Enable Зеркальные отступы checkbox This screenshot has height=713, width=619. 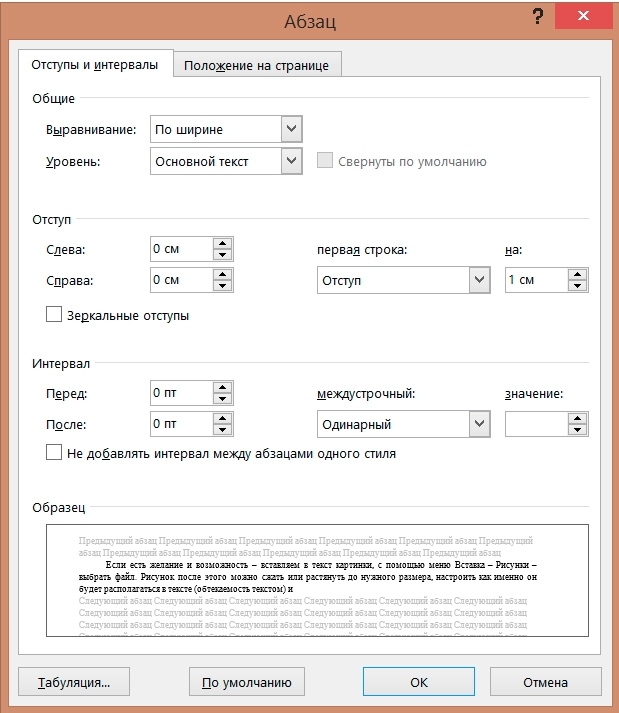pos(55,315)
